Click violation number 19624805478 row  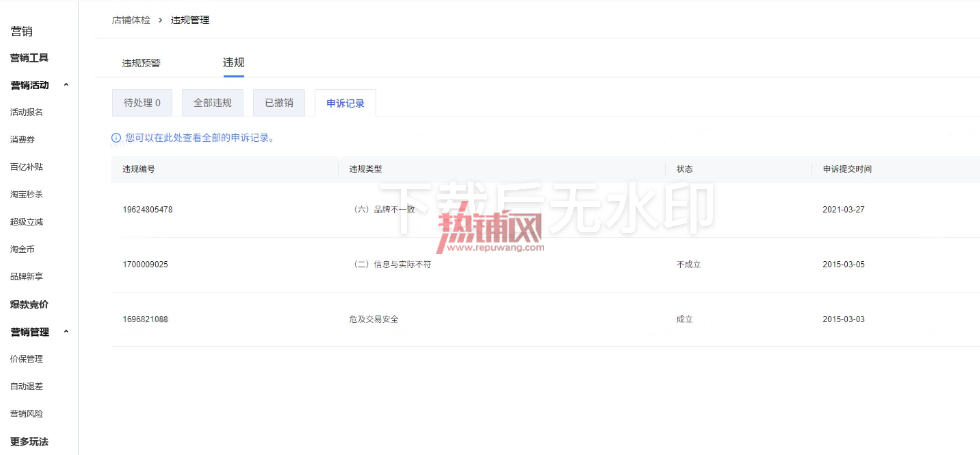pyautogui.click(x=545, y=210)
